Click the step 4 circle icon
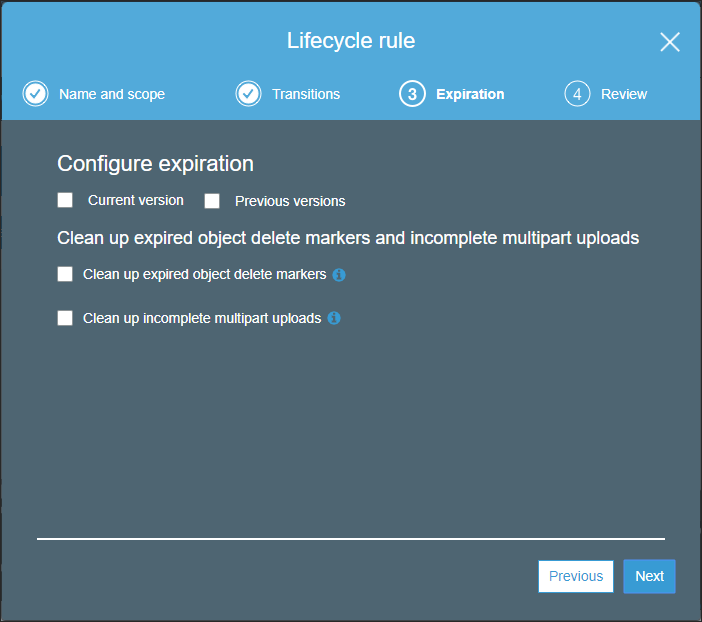Screen dimensions: 702x622 [578, 94]
